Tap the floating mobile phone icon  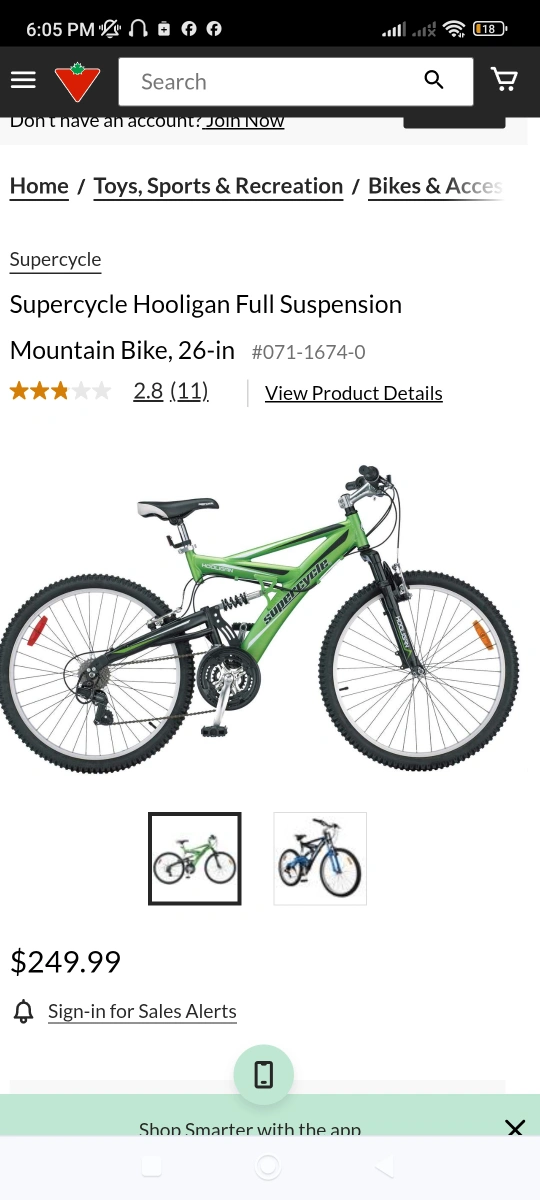click(264, 1075)
